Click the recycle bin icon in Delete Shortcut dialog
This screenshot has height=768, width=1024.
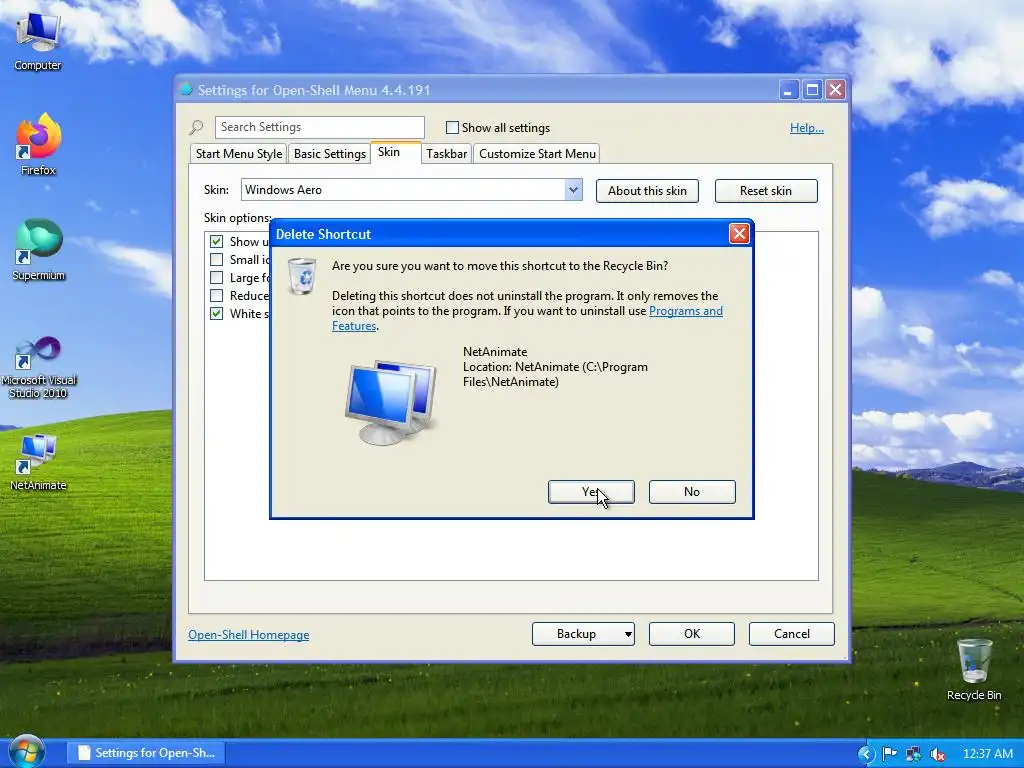[x=302, y=276]
